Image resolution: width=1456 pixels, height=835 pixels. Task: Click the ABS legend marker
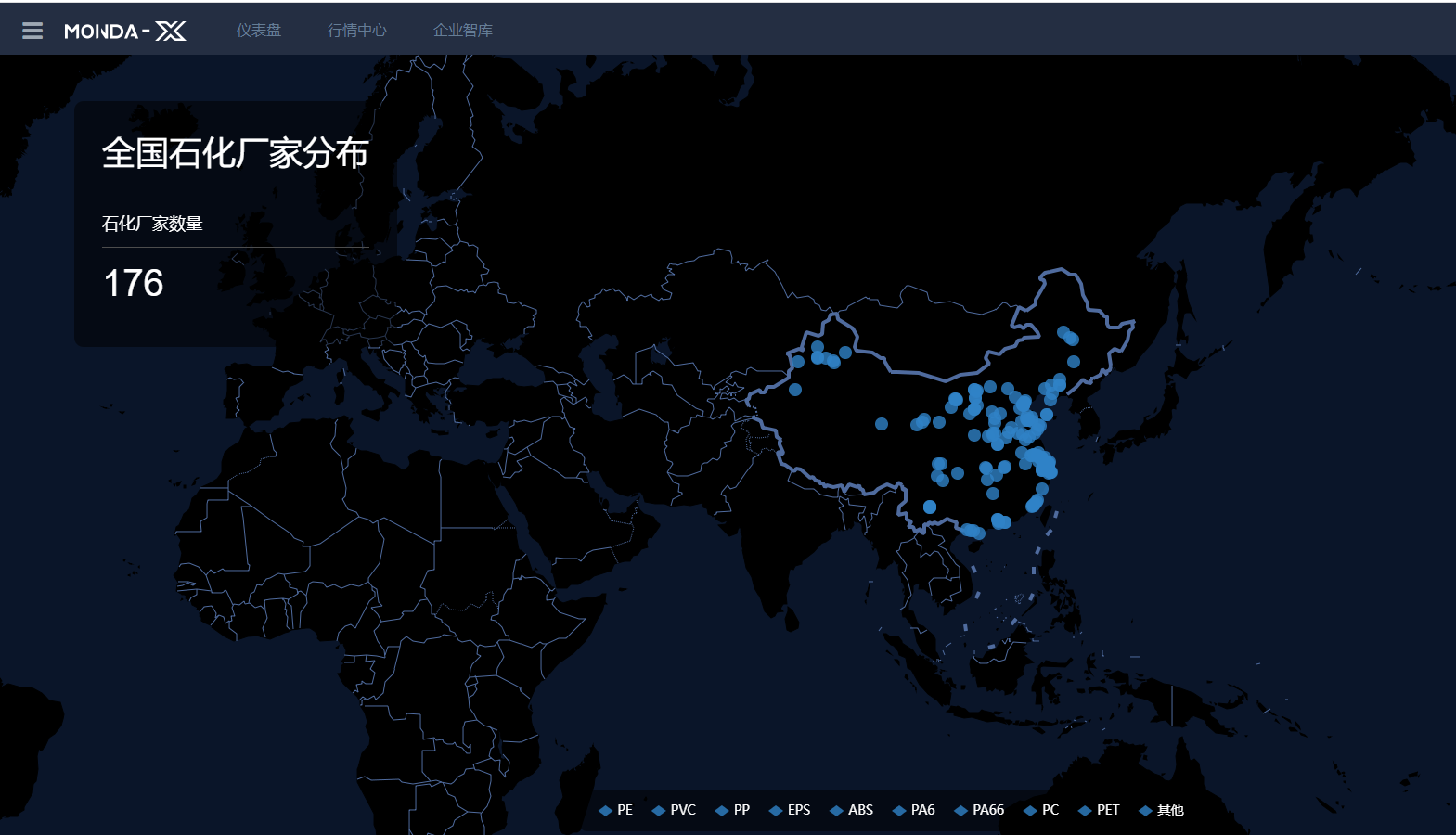[x=836, y=810]
